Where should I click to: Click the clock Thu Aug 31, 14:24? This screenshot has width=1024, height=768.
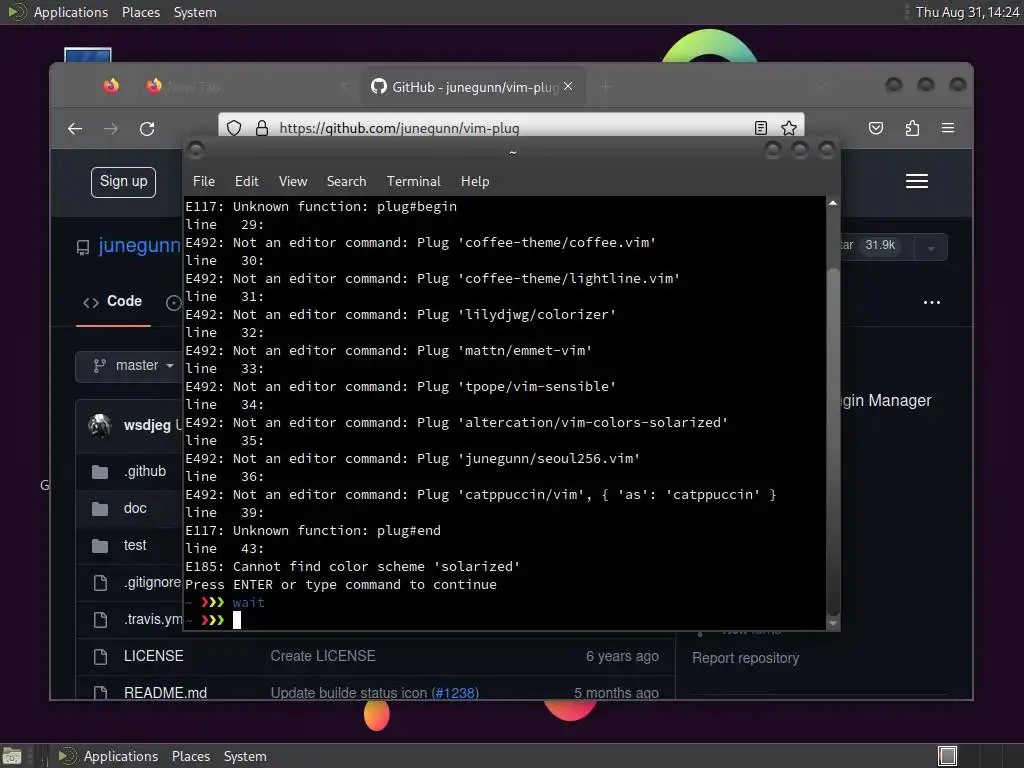click(x=967, y=12)
